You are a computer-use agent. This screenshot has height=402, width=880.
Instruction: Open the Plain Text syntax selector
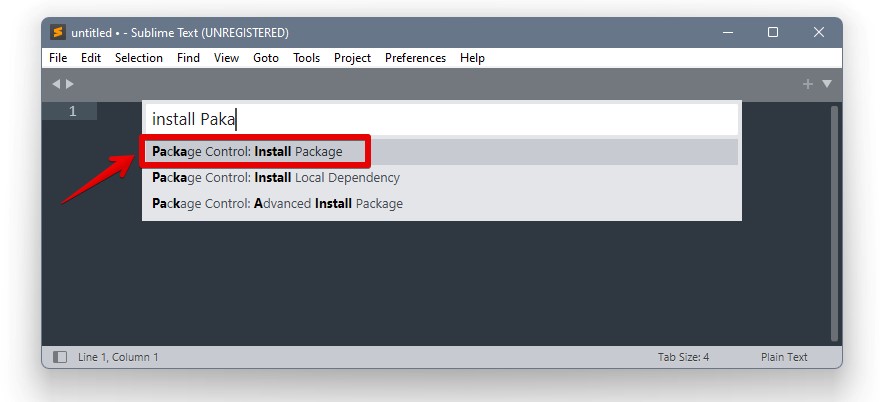784,357
